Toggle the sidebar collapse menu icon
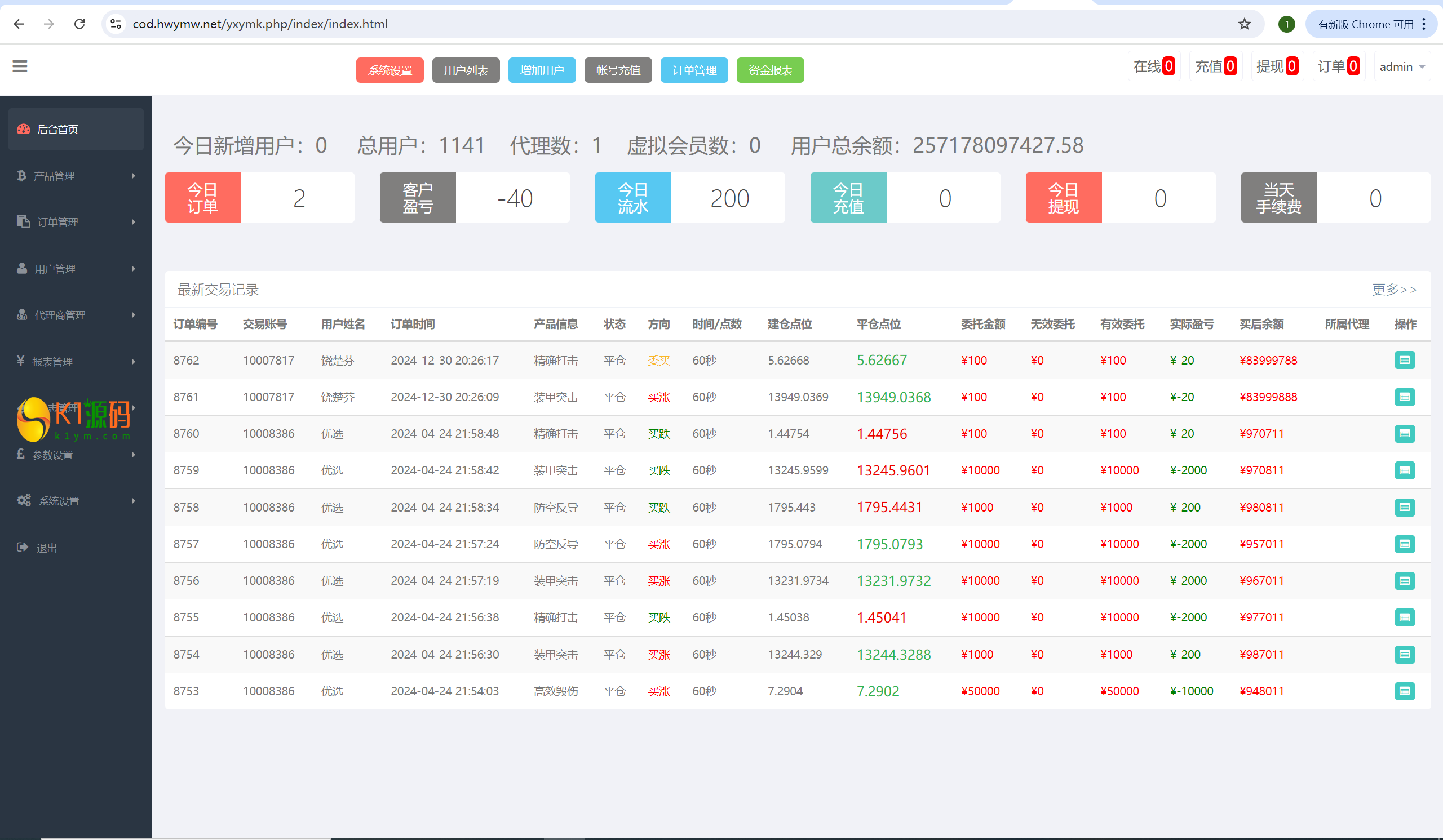The height and width of the screenshot is (840, 1443). (x=18, y=67)
